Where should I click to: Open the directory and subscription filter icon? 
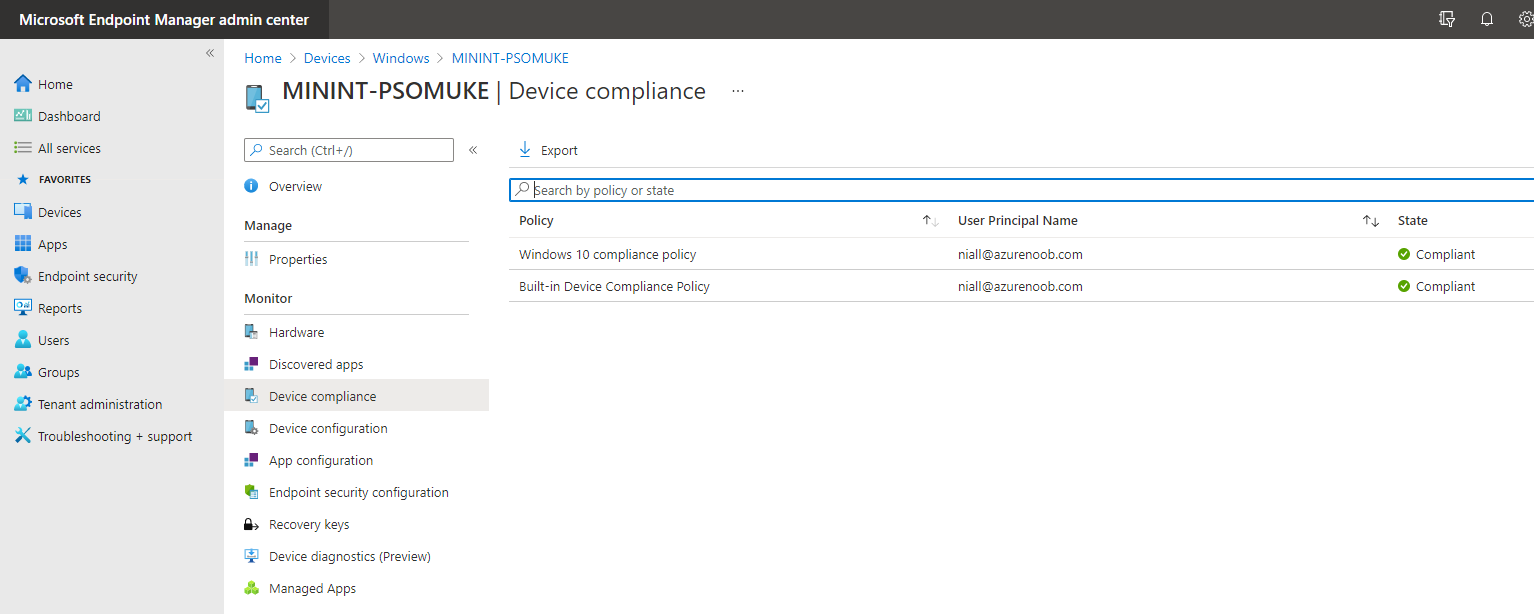(1447, 19)
